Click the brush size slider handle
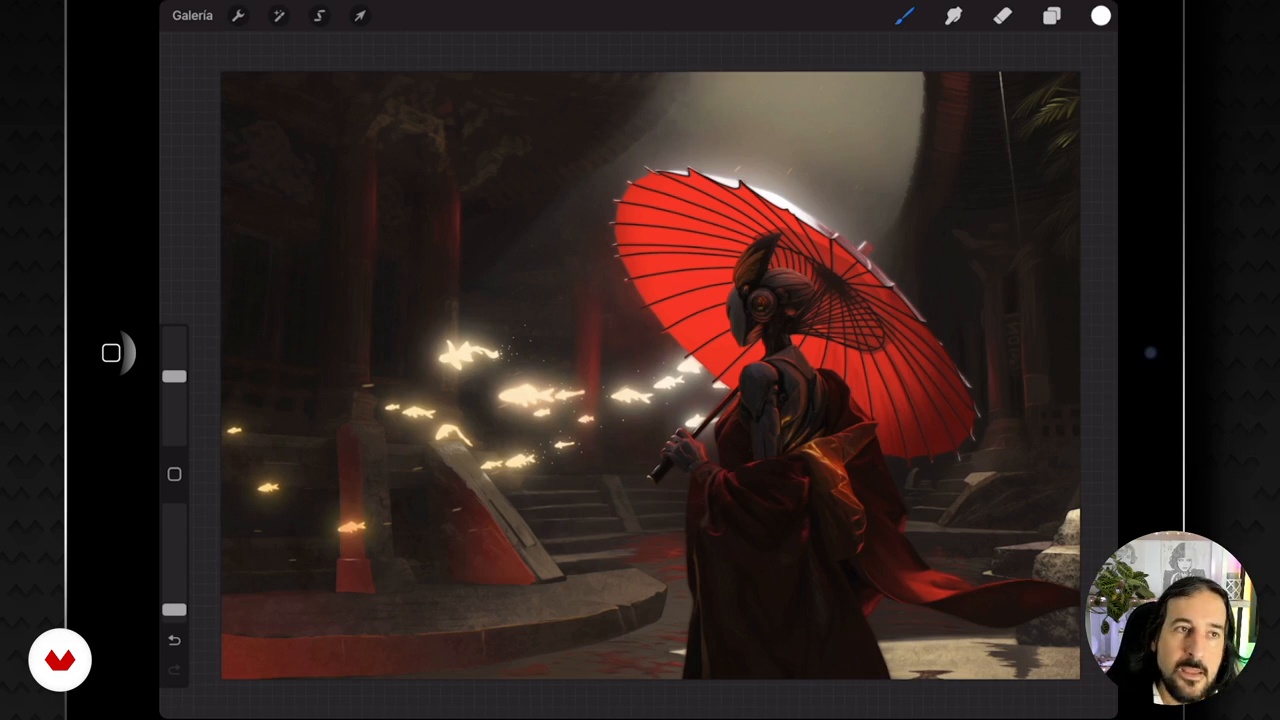 tap(174, 377)
